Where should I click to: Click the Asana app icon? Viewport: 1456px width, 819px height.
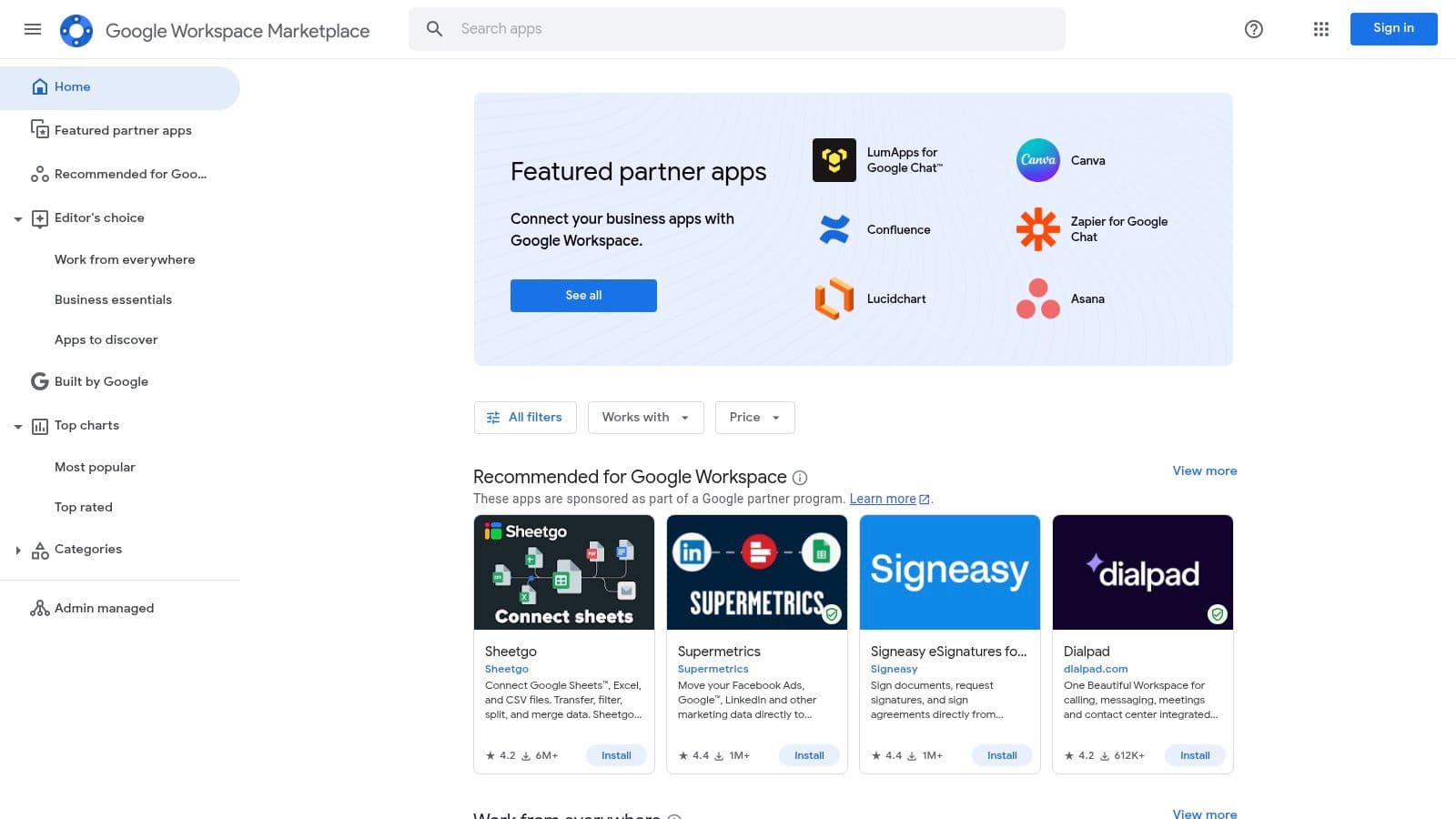click(1037, 298)
